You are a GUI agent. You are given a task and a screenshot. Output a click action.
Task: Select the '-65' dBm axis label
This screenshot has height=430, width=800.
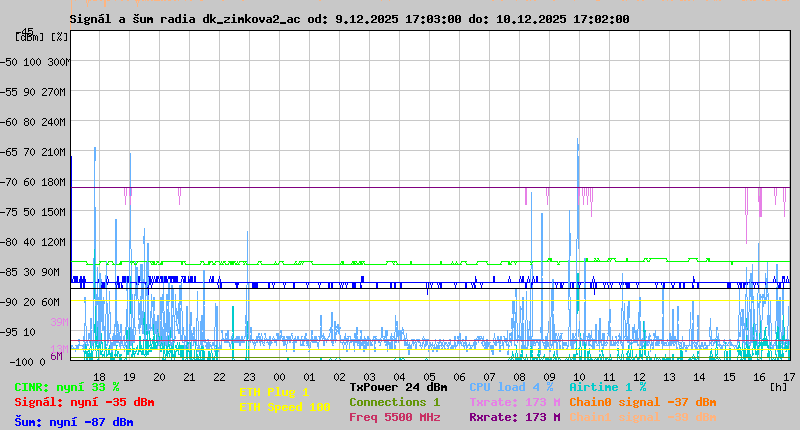coord(9,153)
